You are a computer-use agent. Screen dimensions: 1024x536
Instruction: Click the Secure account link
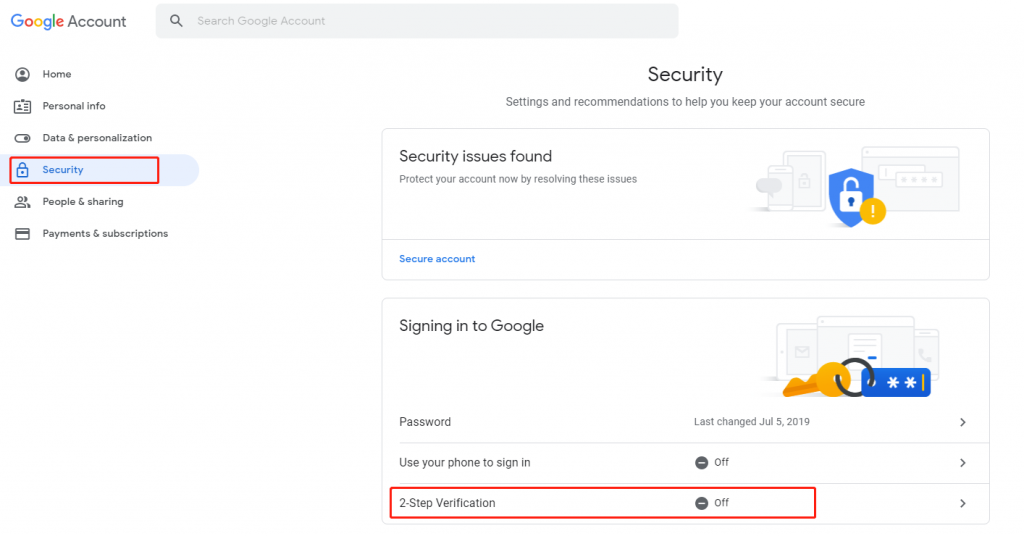point(437,259)
